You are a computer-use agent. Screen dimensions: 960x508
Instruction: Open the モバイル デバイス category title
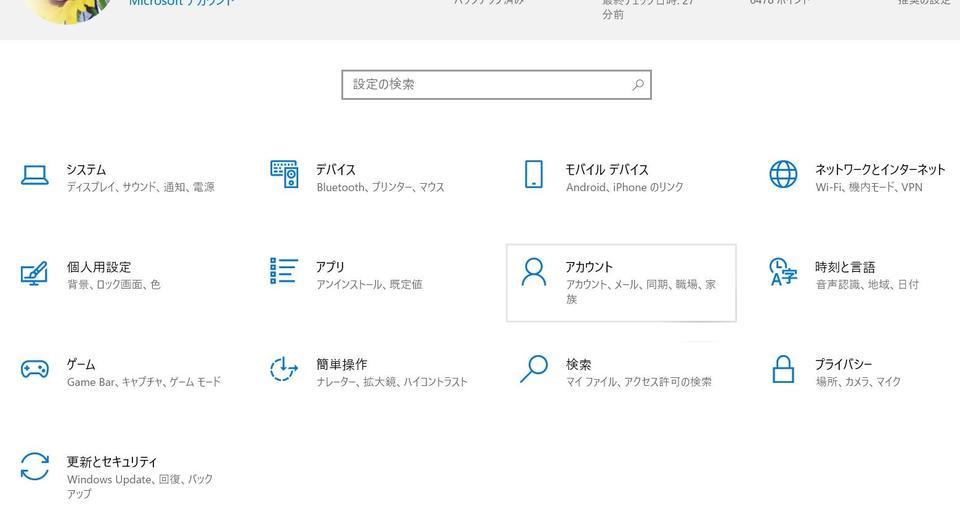[607, 170]
